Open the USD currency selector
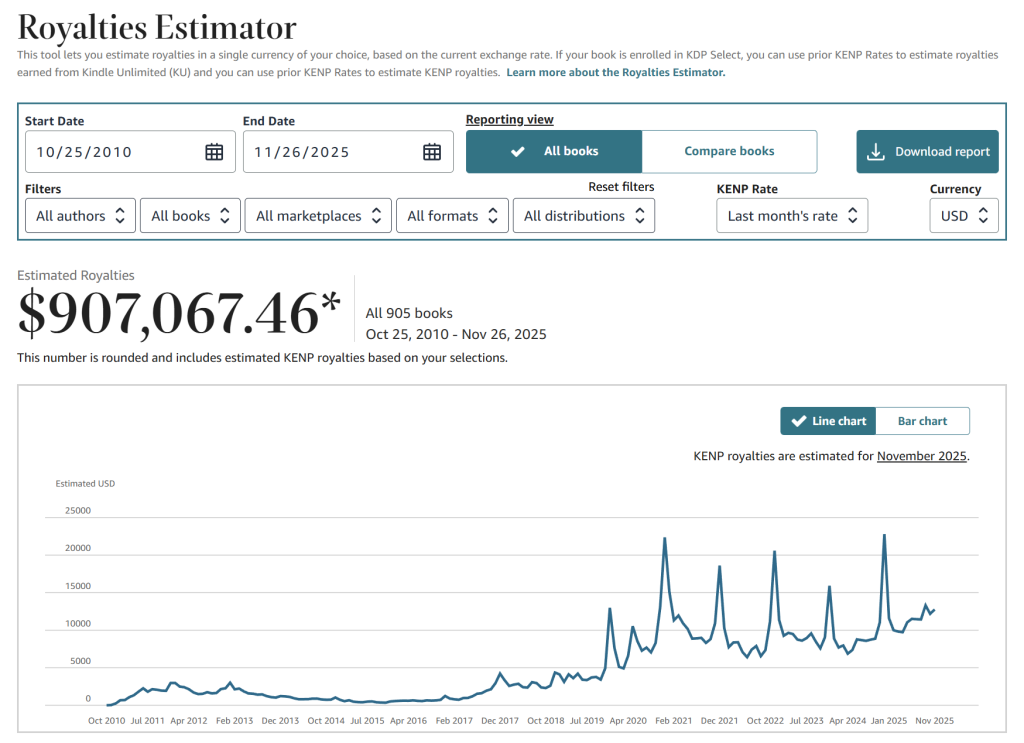This screenshot has height=743, width=1024. [x=963, y=216]
